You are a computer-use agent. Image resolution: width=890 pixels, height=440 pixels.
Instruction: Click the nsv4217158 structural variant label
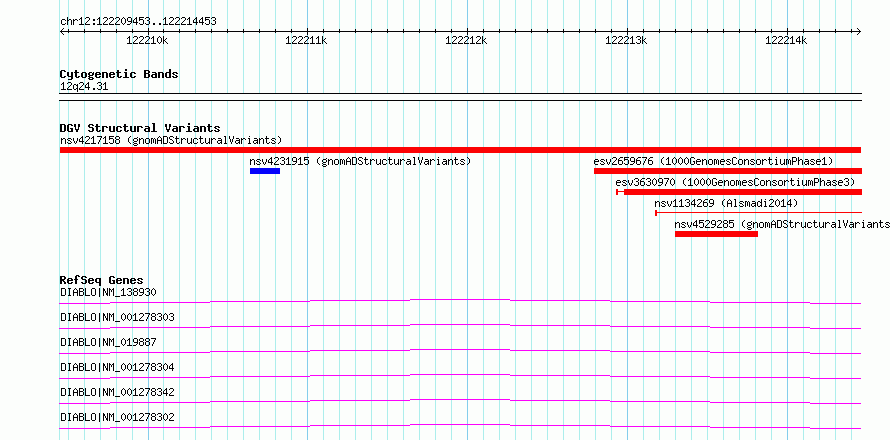(171, 140)
